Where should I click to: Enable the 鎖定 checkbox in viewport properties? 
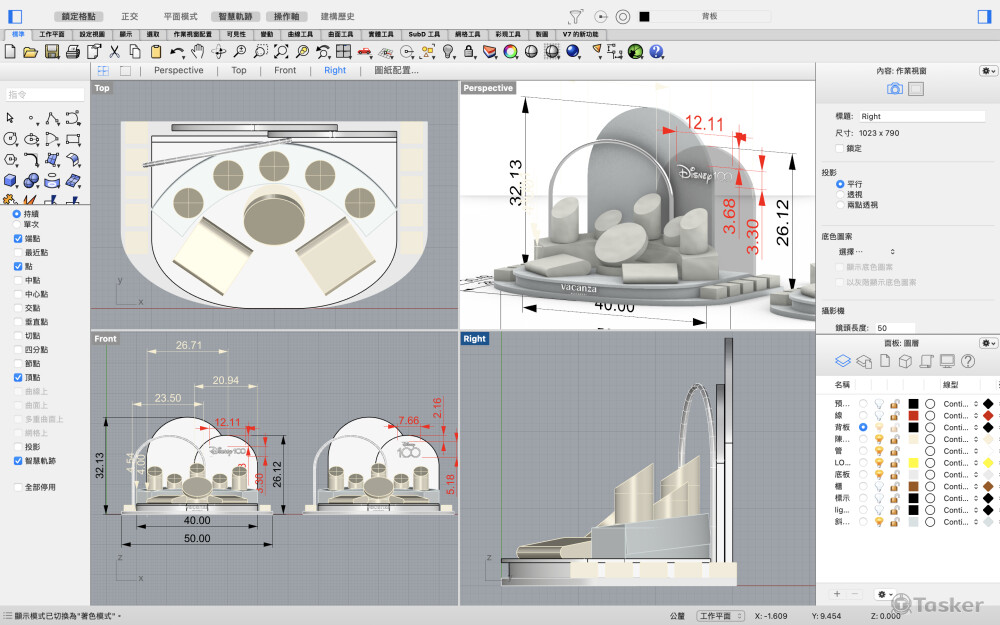coord(840,148)
